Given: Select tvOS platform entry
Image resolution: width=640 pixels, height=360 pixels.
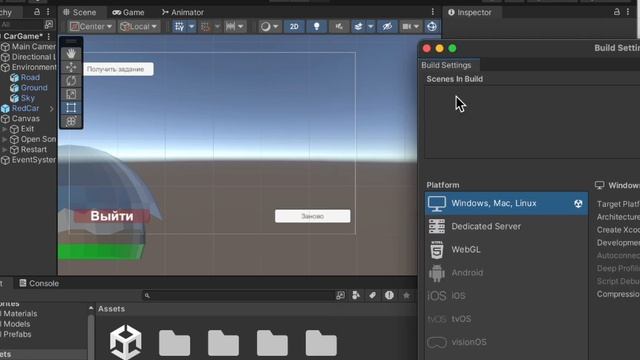Looking at the screenshot, I should pos(506,319).
